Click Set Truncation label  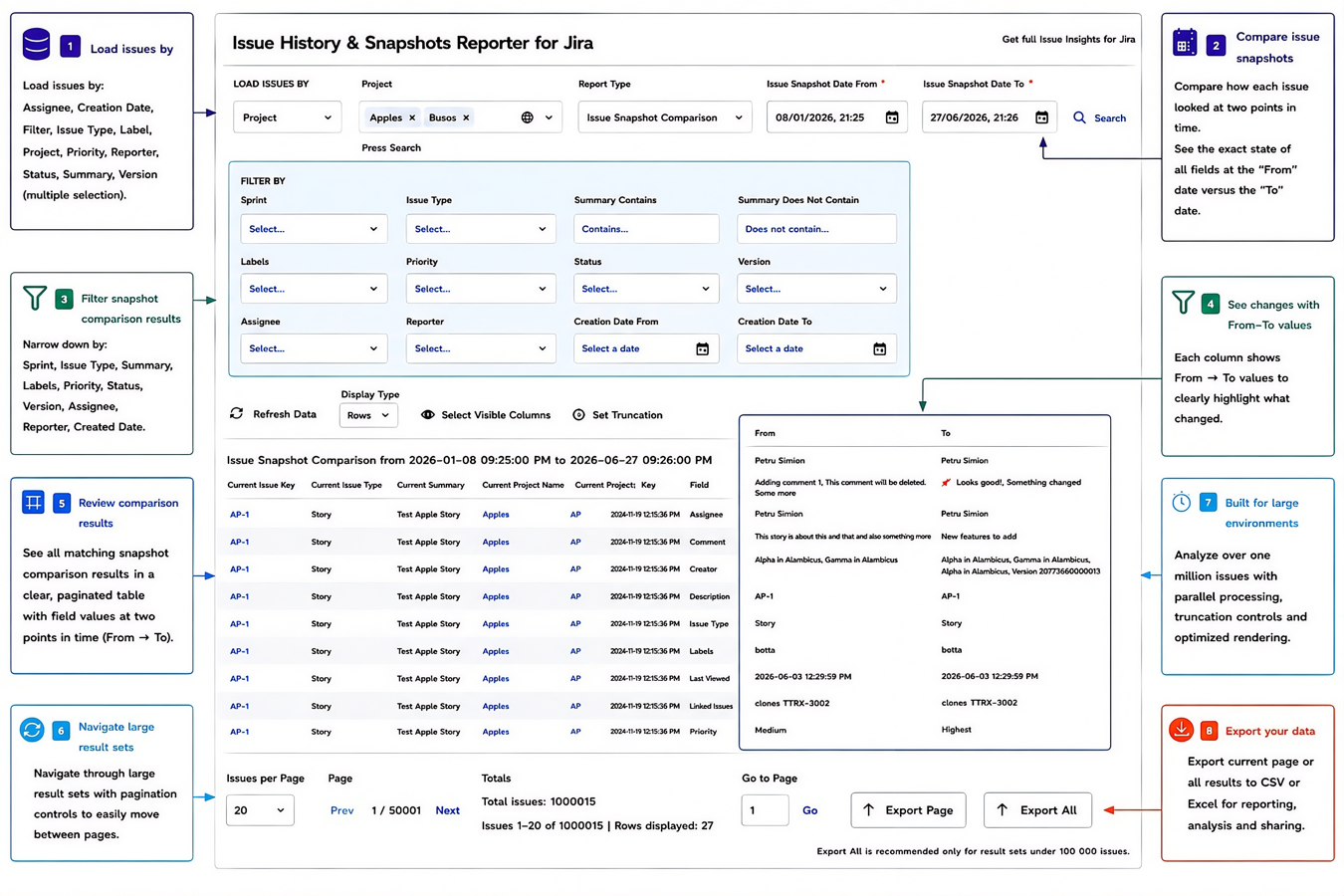tap(627, 415)
